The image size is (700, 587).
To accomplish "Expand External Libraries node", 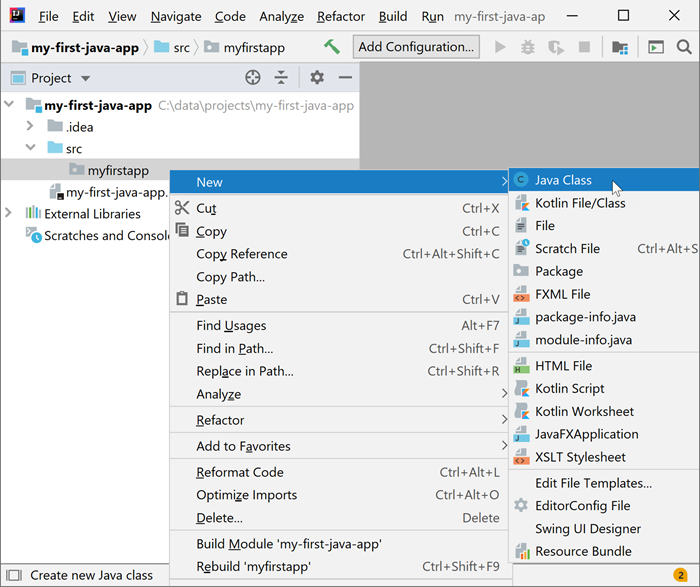I will 9,213.
